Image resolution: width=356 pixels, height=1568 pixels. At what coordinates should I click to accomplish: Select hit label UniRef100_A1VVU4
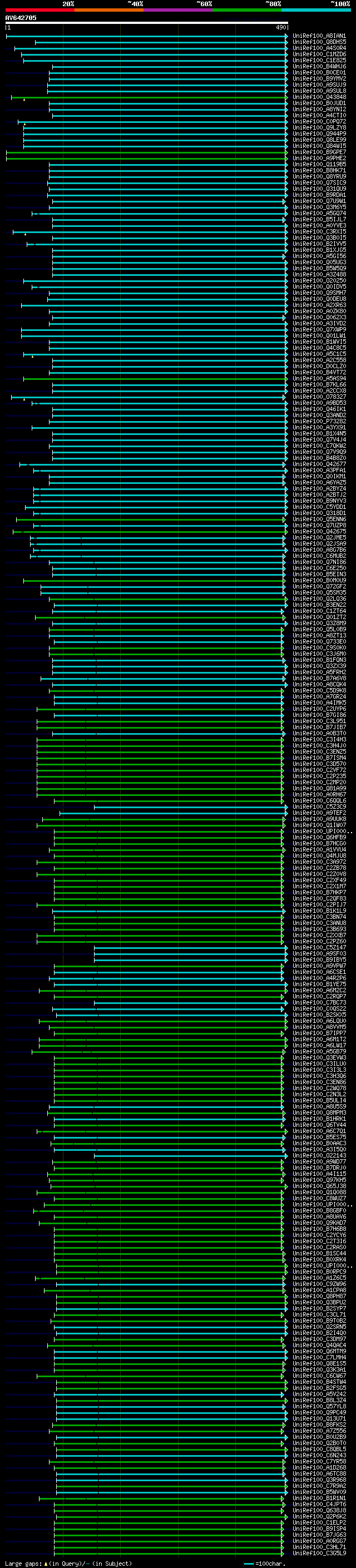coord(319,850)
